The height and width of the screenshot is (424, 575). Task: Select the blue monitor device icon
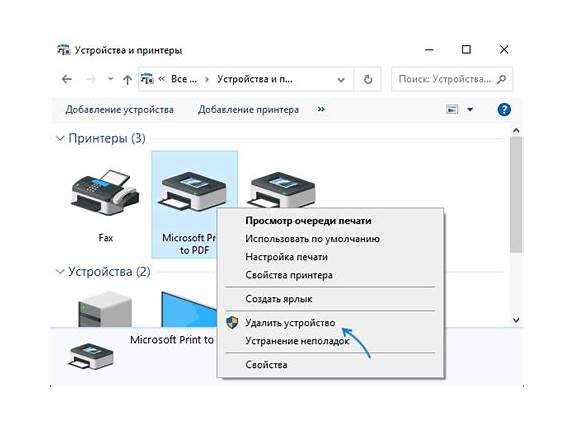click(x=189, y=309)
